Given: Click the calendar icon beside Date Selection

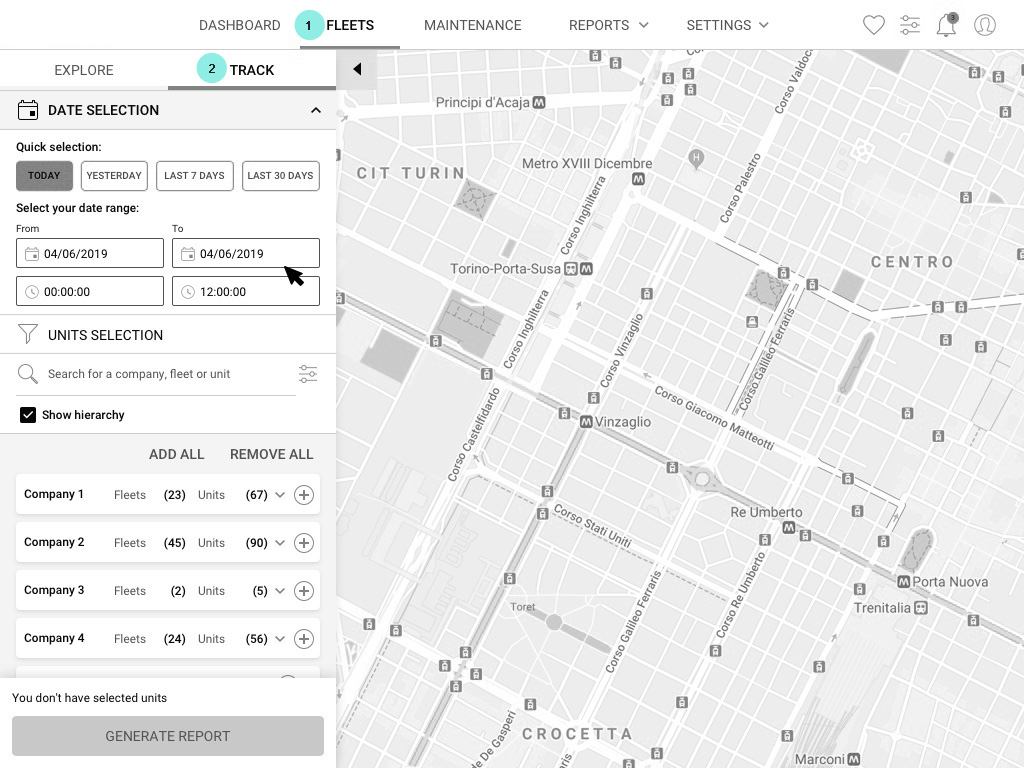Looking at the screenshot, I should 27,110.
